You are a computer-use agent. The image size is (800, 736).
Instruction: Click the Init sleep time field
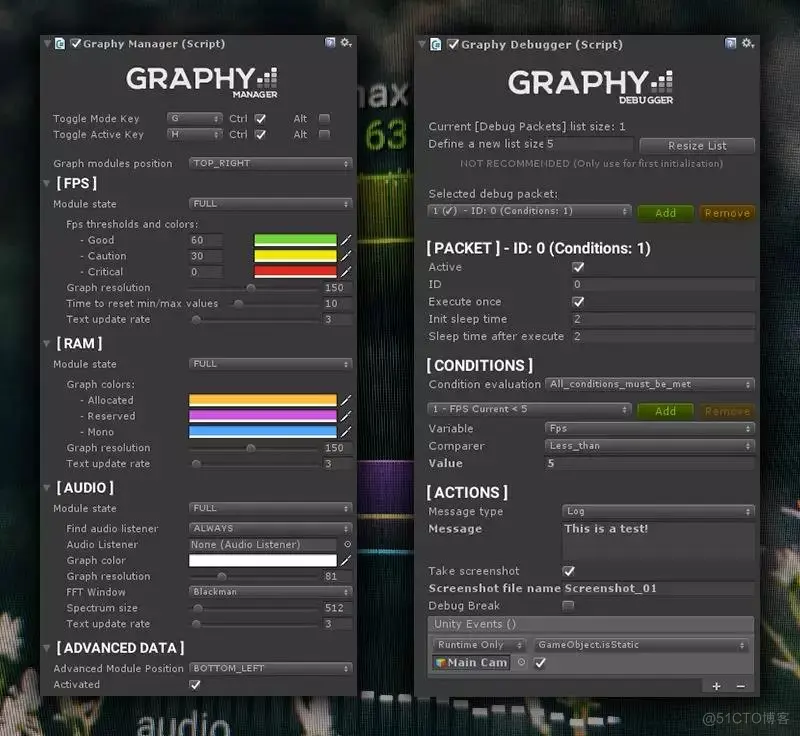pos(663,319)
